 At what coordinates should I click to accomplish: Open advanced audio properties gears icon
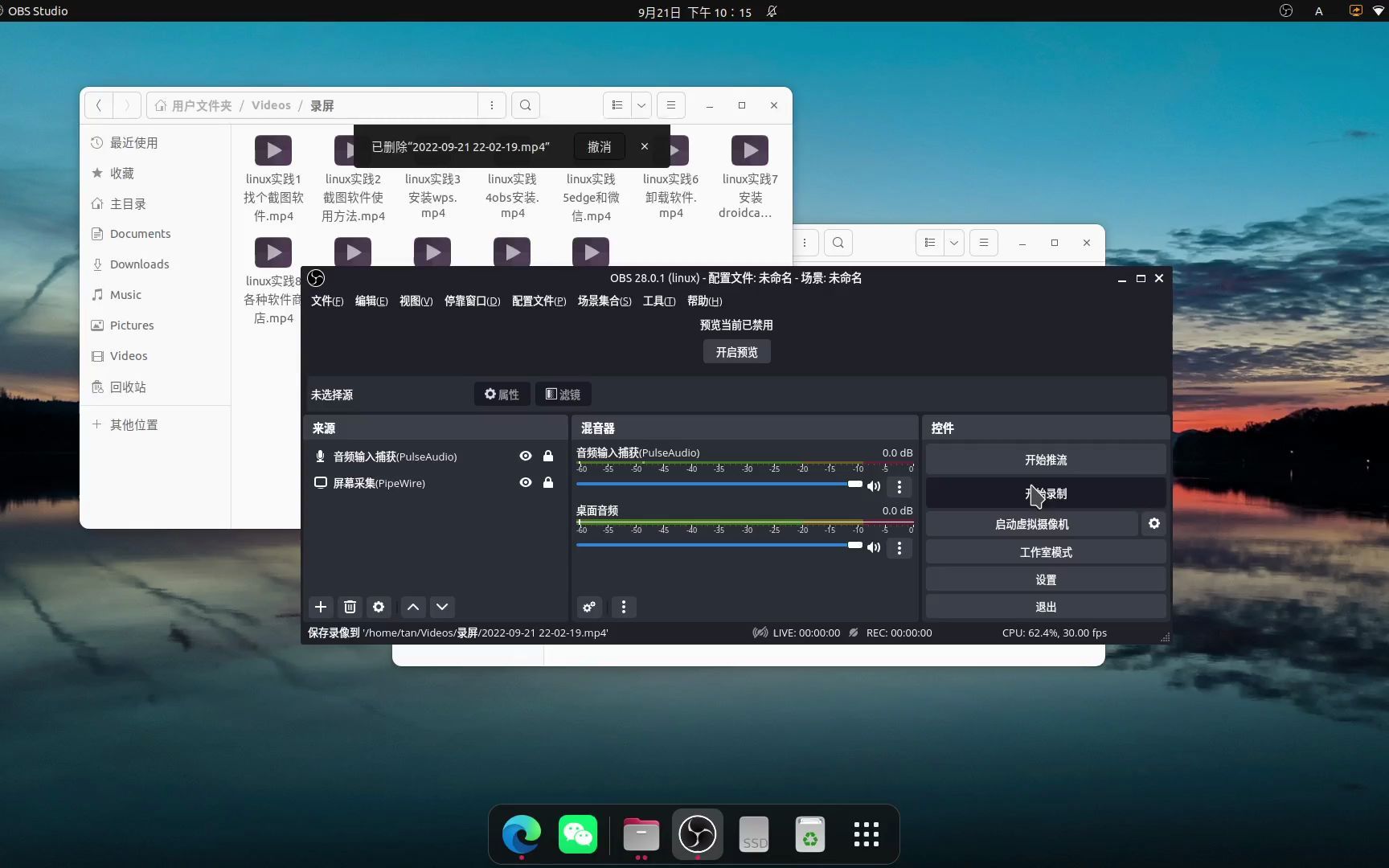[x=589, y=607]
